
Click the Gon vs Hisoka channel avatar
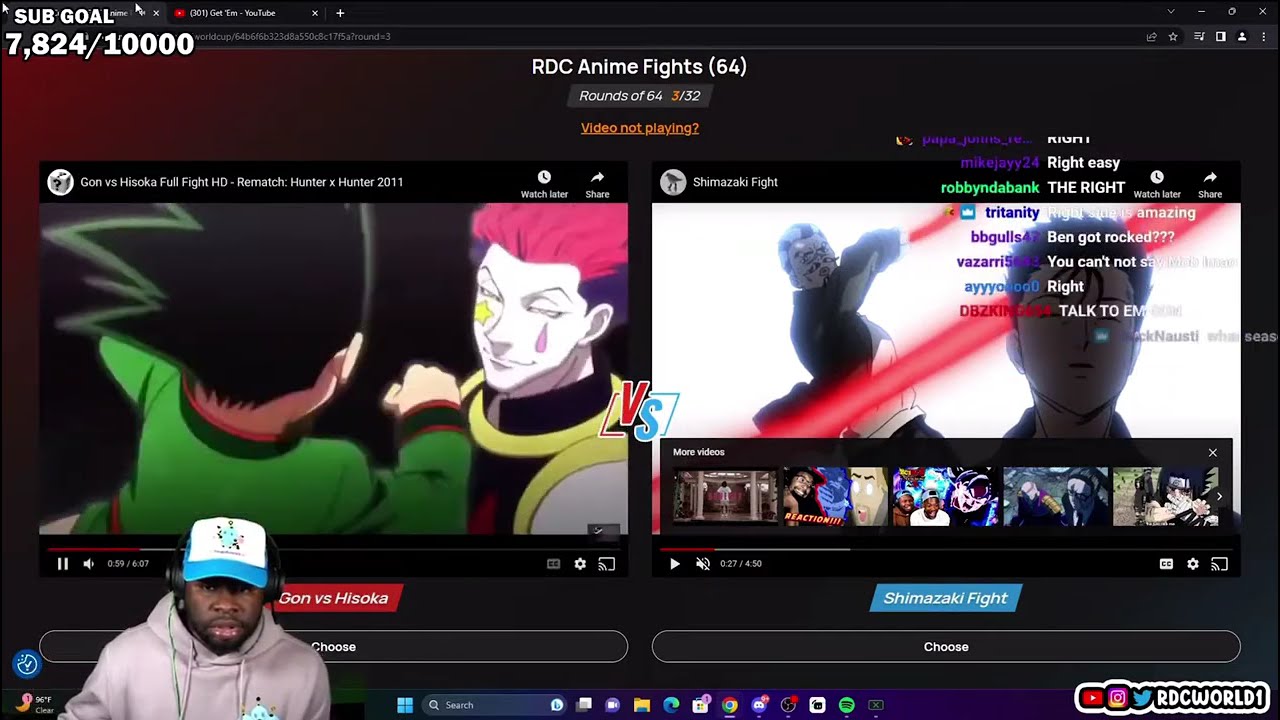(x=61, y=182)
